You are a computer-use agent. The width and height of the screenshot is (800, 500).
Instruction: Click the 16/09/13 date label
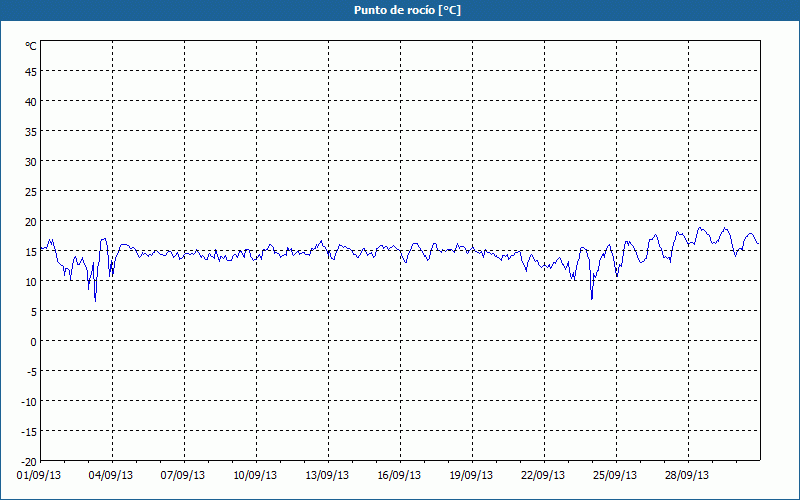[399, 476]
